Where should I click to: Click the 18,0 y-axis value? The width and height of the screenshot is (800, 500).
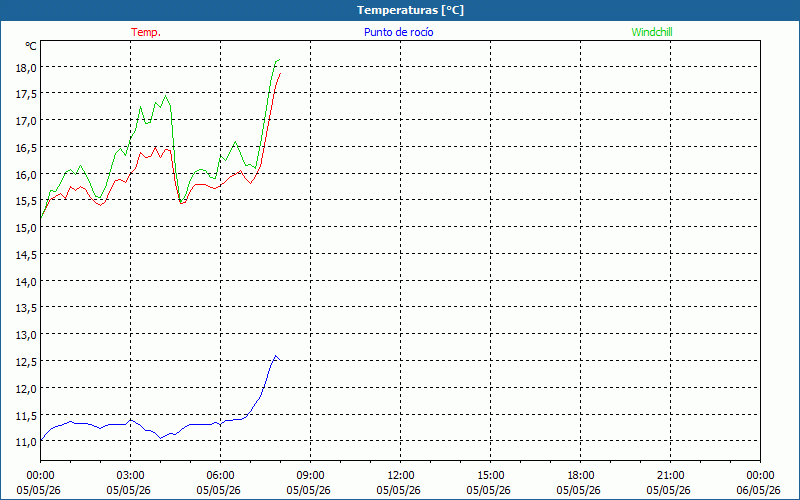coord(26,68)
